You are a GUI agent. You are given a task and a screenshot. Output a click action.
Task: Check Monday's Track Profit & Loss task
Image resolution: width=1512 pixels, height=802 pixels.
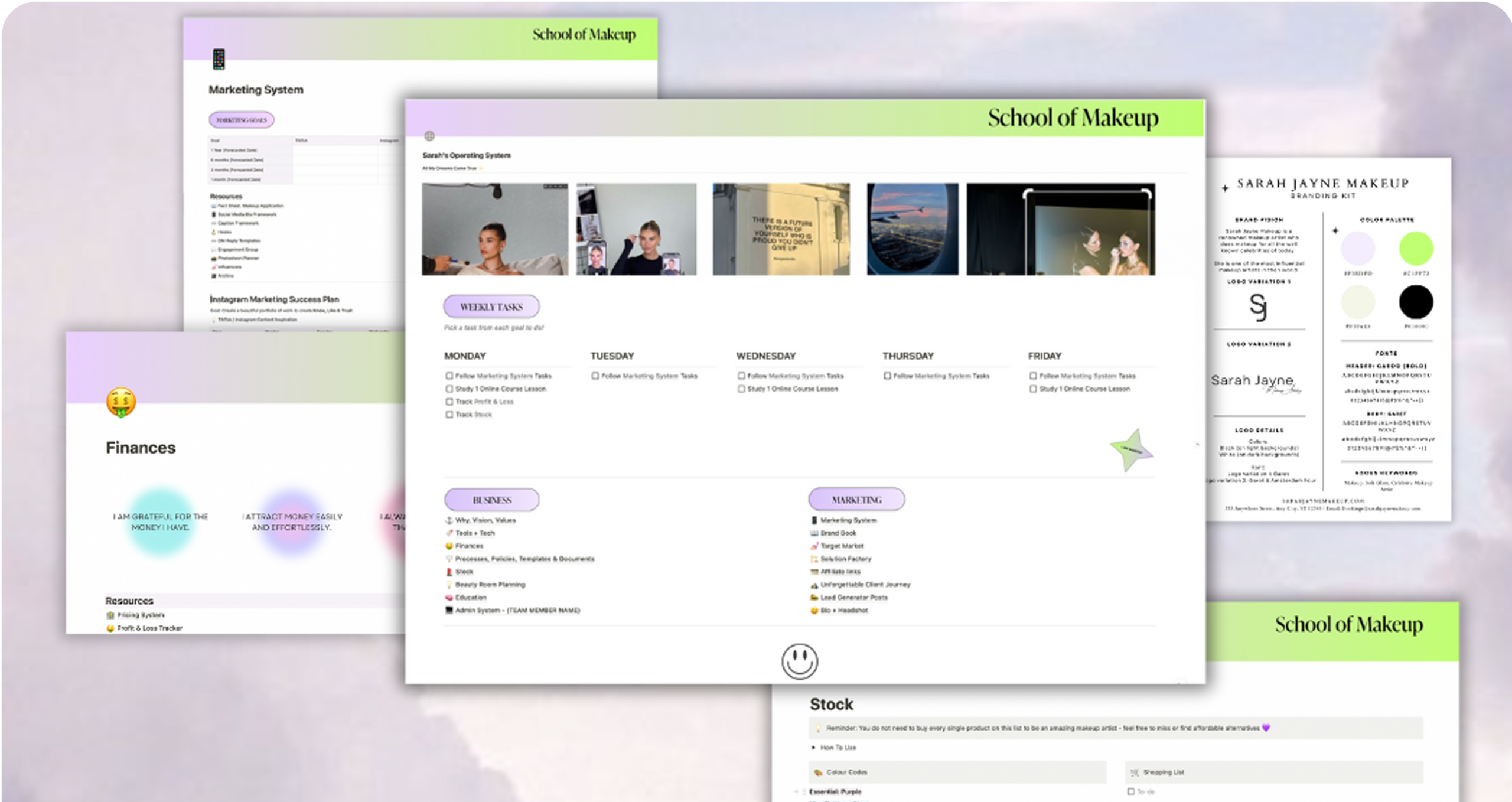[449, 402]
